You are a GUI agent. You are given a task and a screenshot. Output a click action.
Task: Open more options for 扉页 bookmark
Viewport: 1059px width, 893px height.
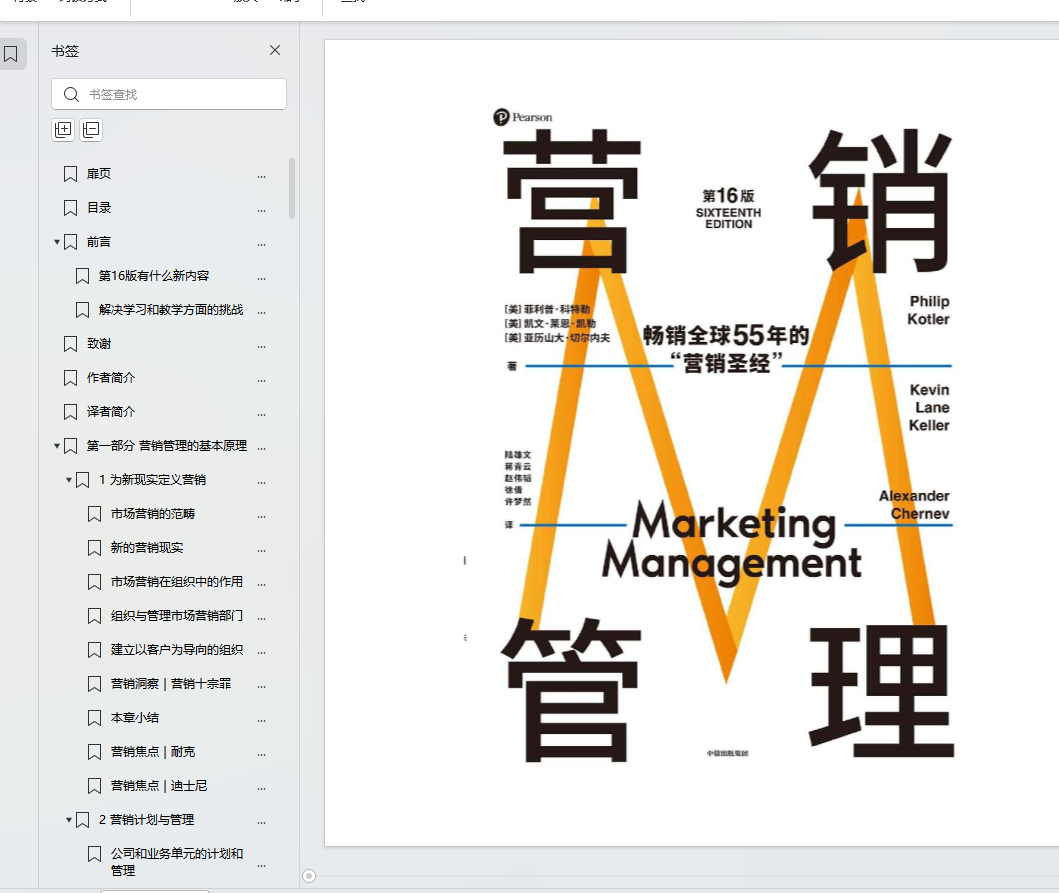click(x=261, y=176)
